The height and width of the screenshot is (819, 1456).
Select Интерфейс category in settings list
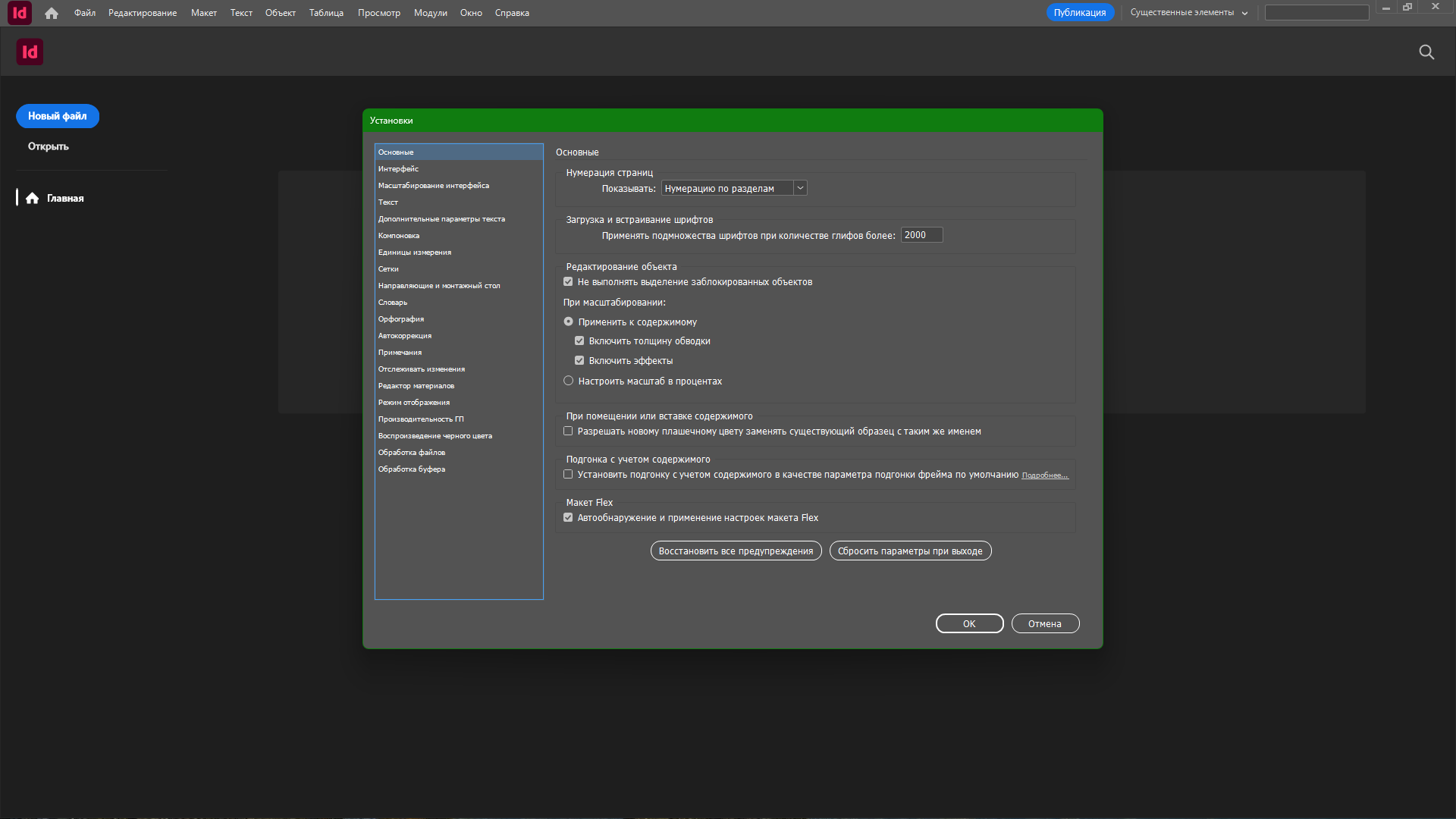[x=398, y=169]
